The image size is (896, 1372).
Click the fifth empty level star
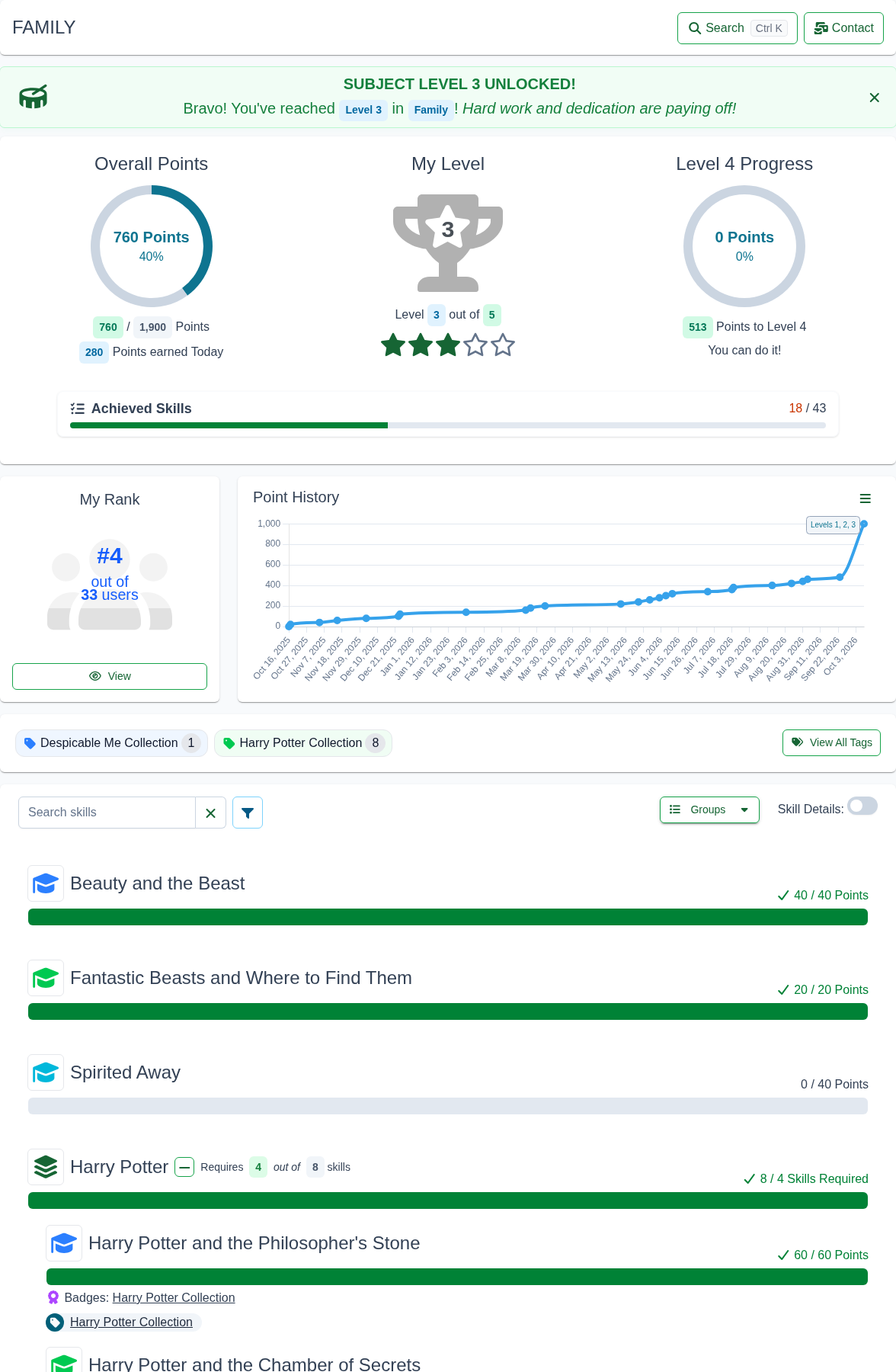503,345
